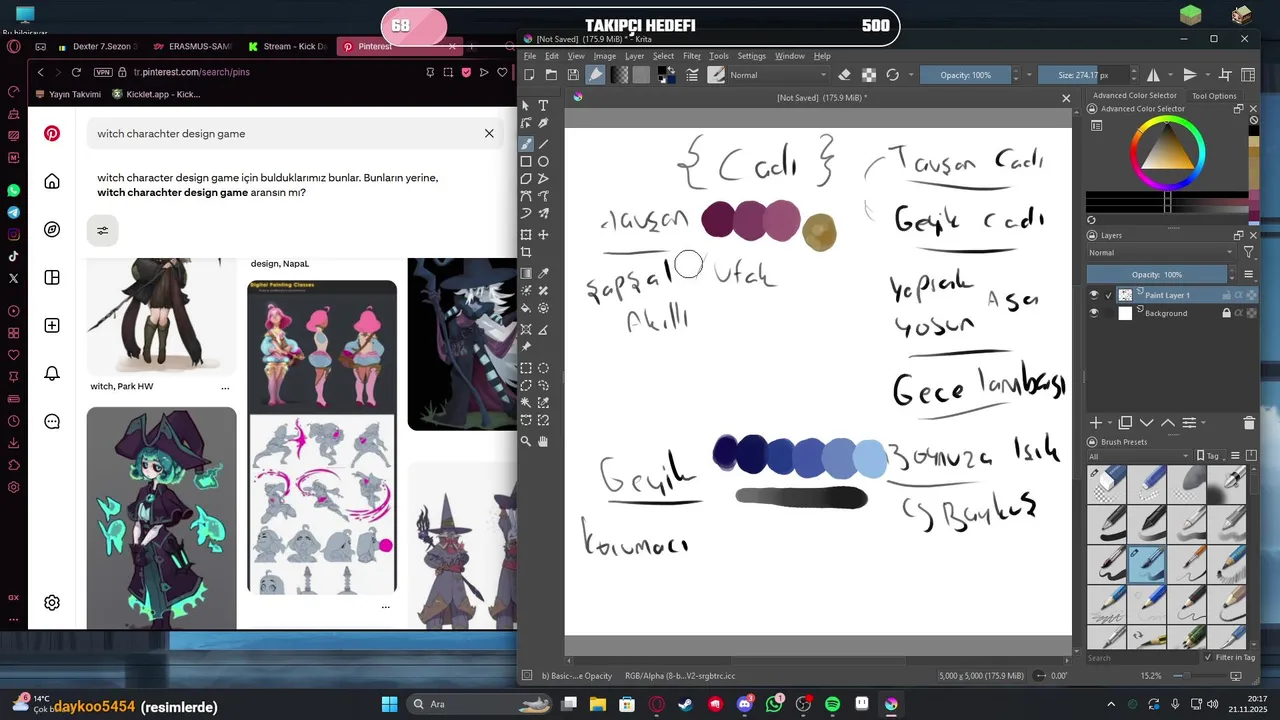Delete layer with the trash icon

point(1248,423)
